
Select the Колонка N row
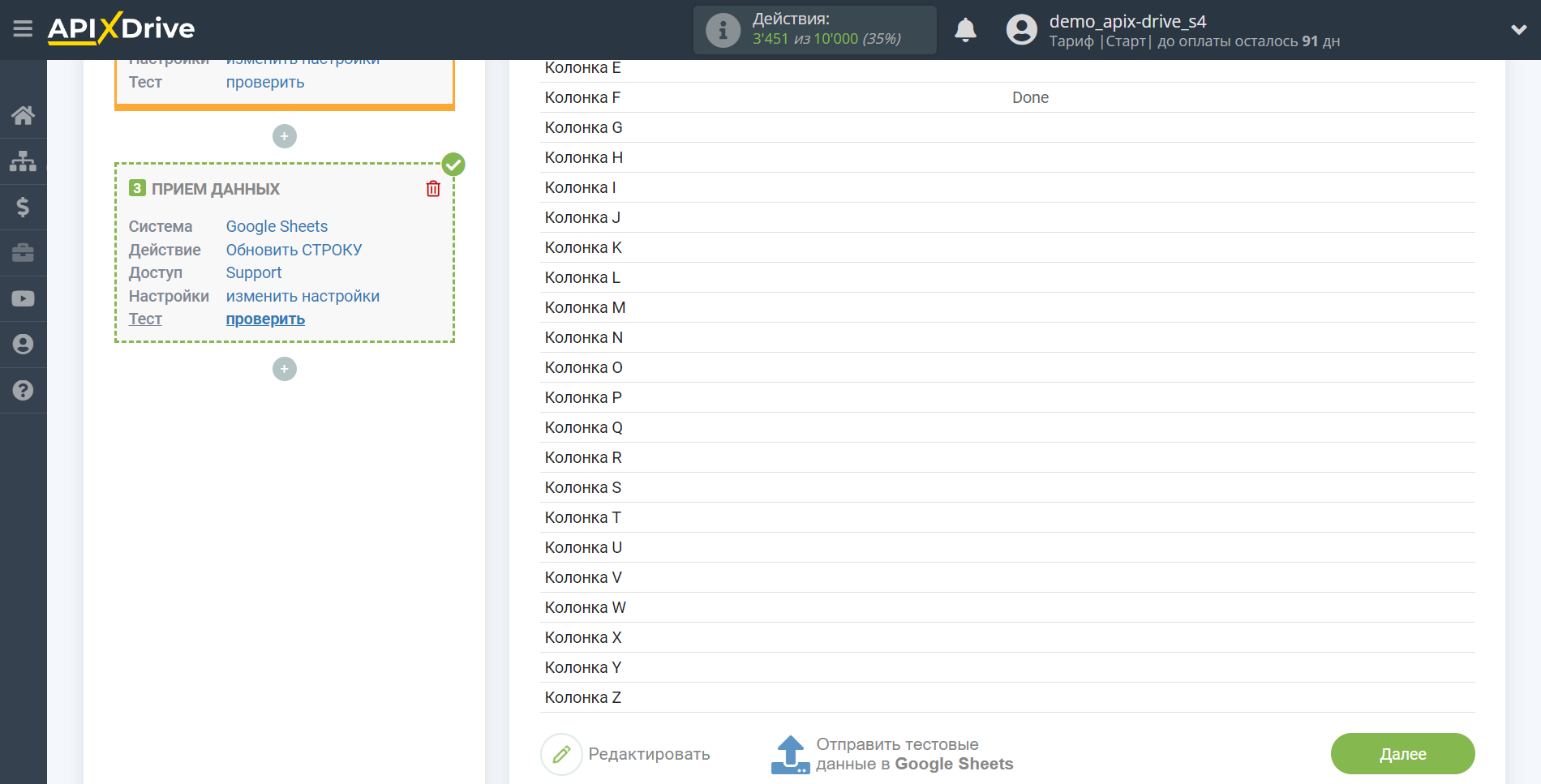[x=1007, y=337]
